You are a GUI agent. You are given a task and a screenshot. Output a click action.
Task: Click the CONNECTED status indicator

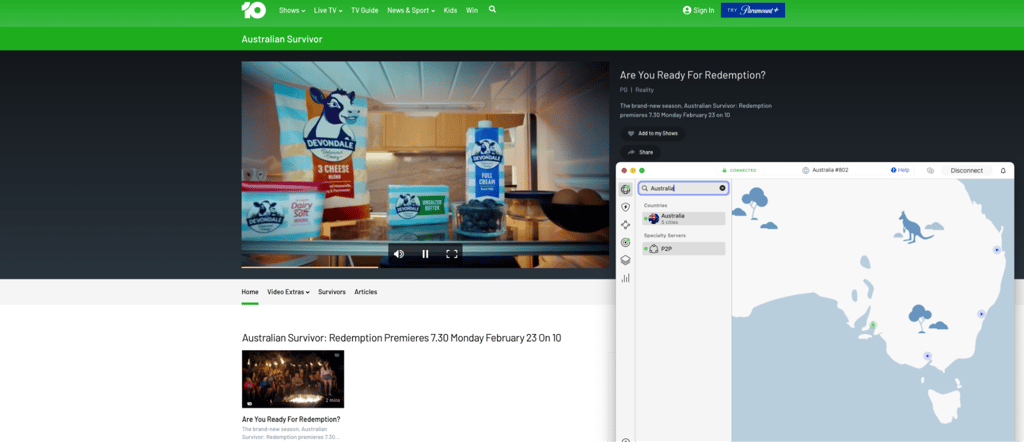(x=739, y=170)
